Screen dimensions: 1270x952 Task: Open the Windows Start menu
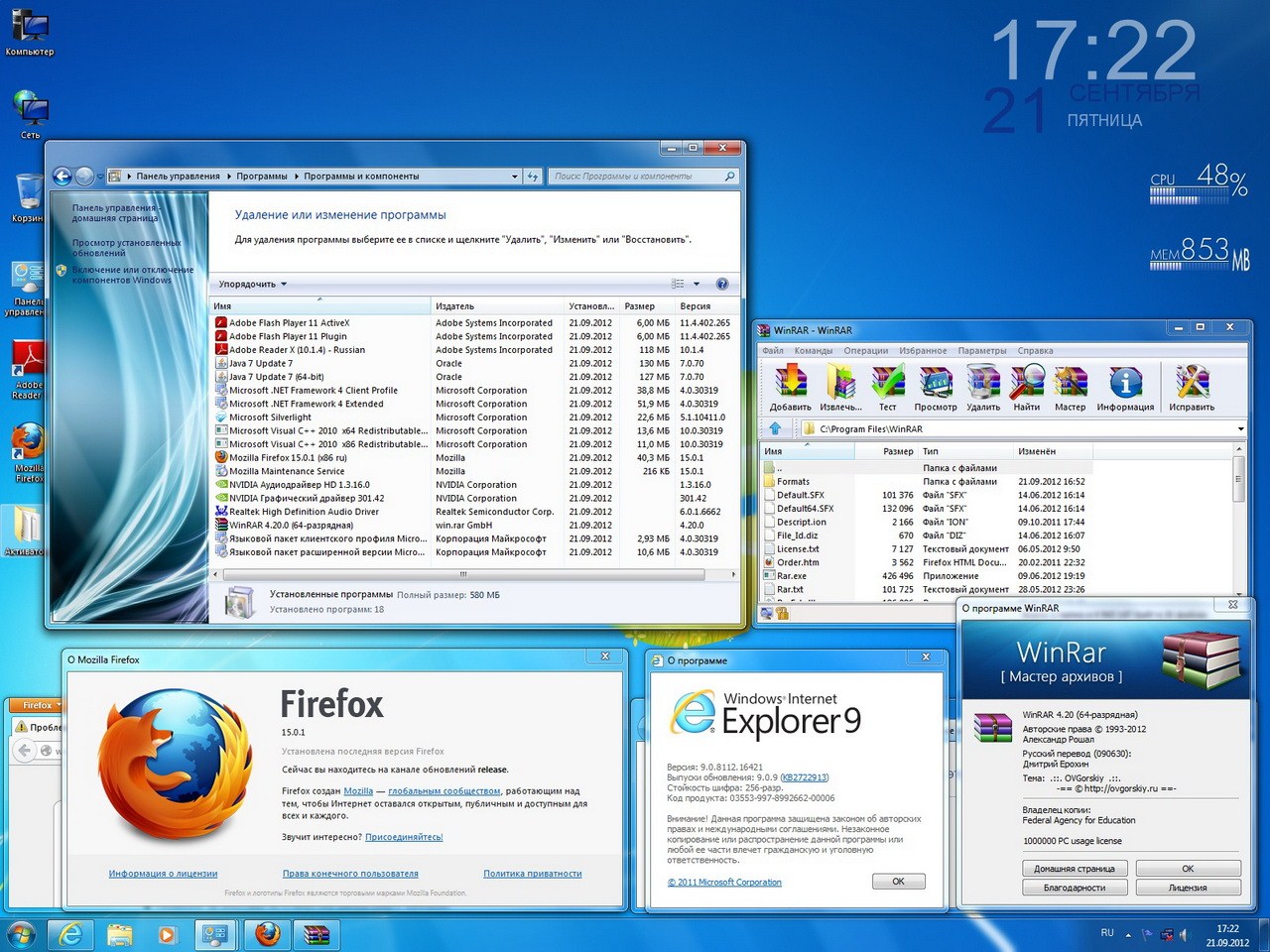21,934
